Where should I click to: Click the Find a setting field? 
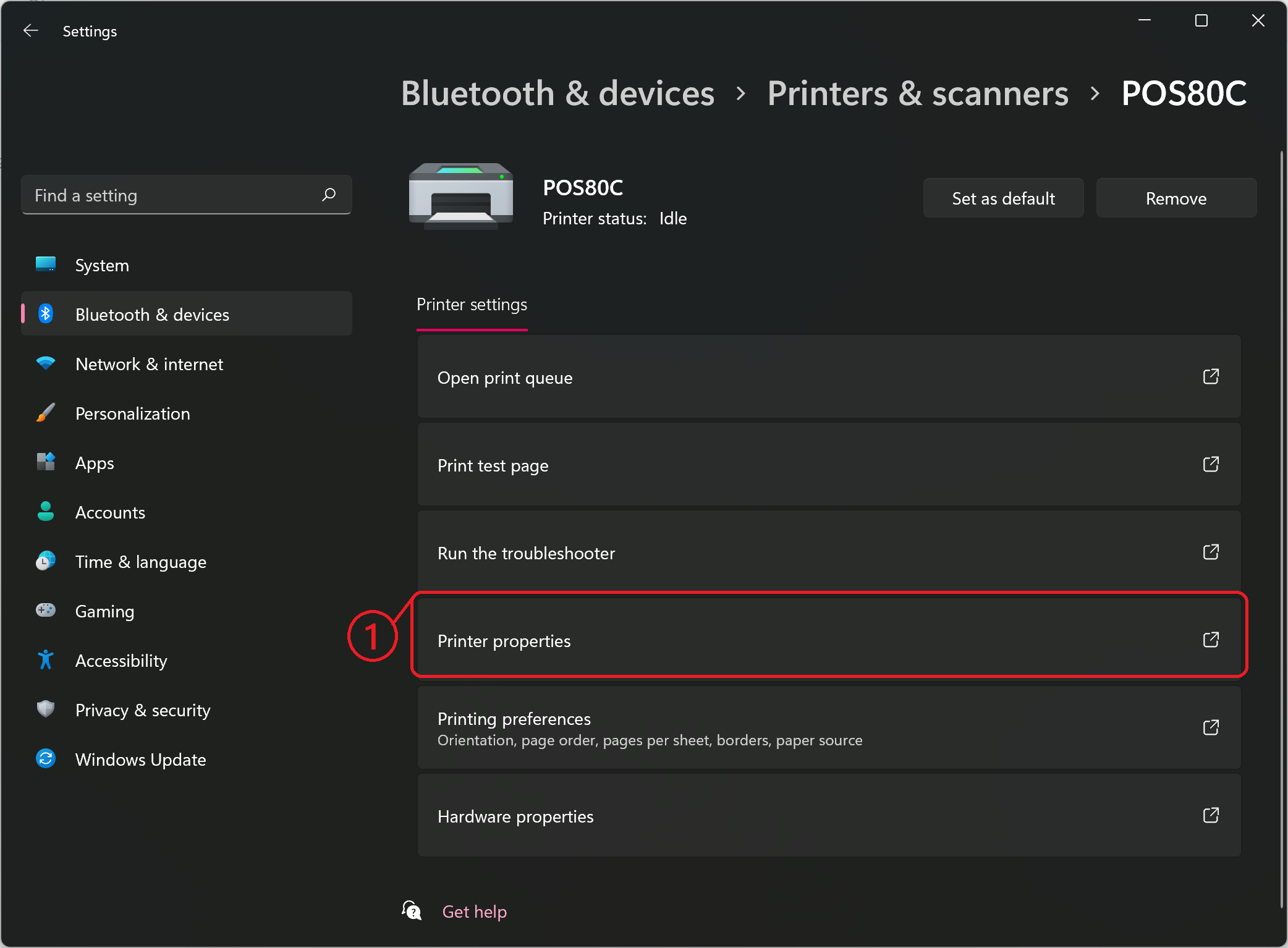click(x=173, y=195)
